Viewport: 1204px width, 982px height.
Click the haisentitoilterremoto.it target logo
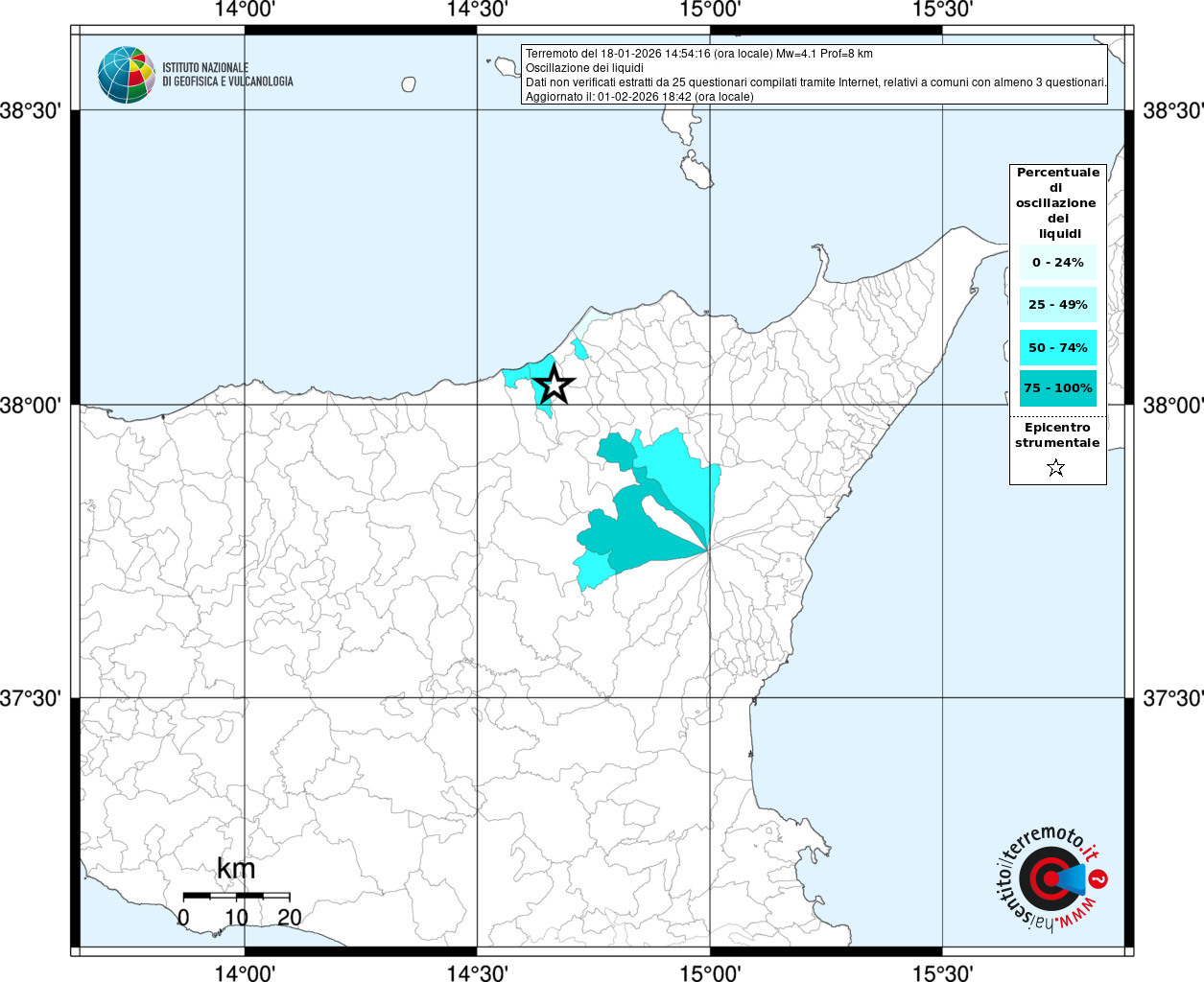pos(1052,877)
